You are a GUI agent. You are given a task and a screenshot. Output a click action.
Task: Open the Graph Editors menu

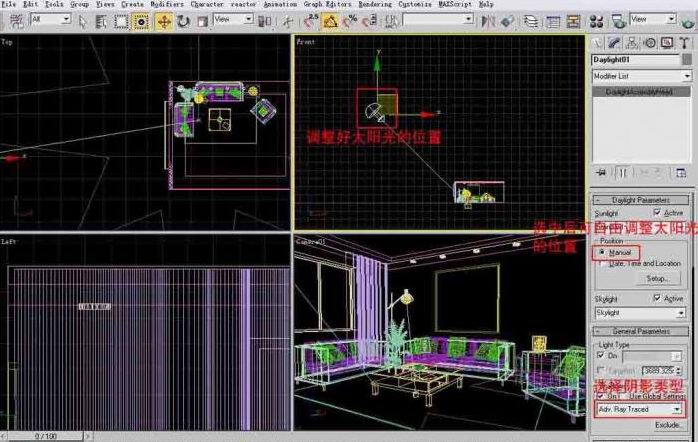pyautogui.click(x=327, y=4)
